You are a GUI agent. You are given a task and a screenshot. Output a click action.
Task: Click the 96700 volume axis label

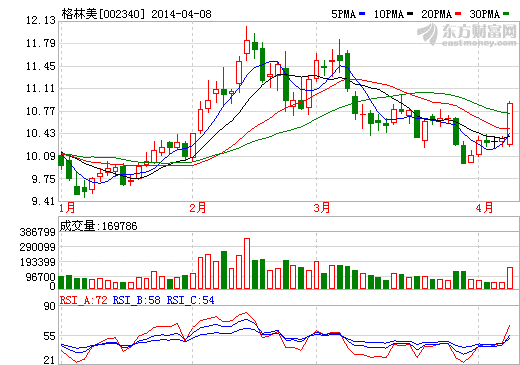tap(41, 277)
